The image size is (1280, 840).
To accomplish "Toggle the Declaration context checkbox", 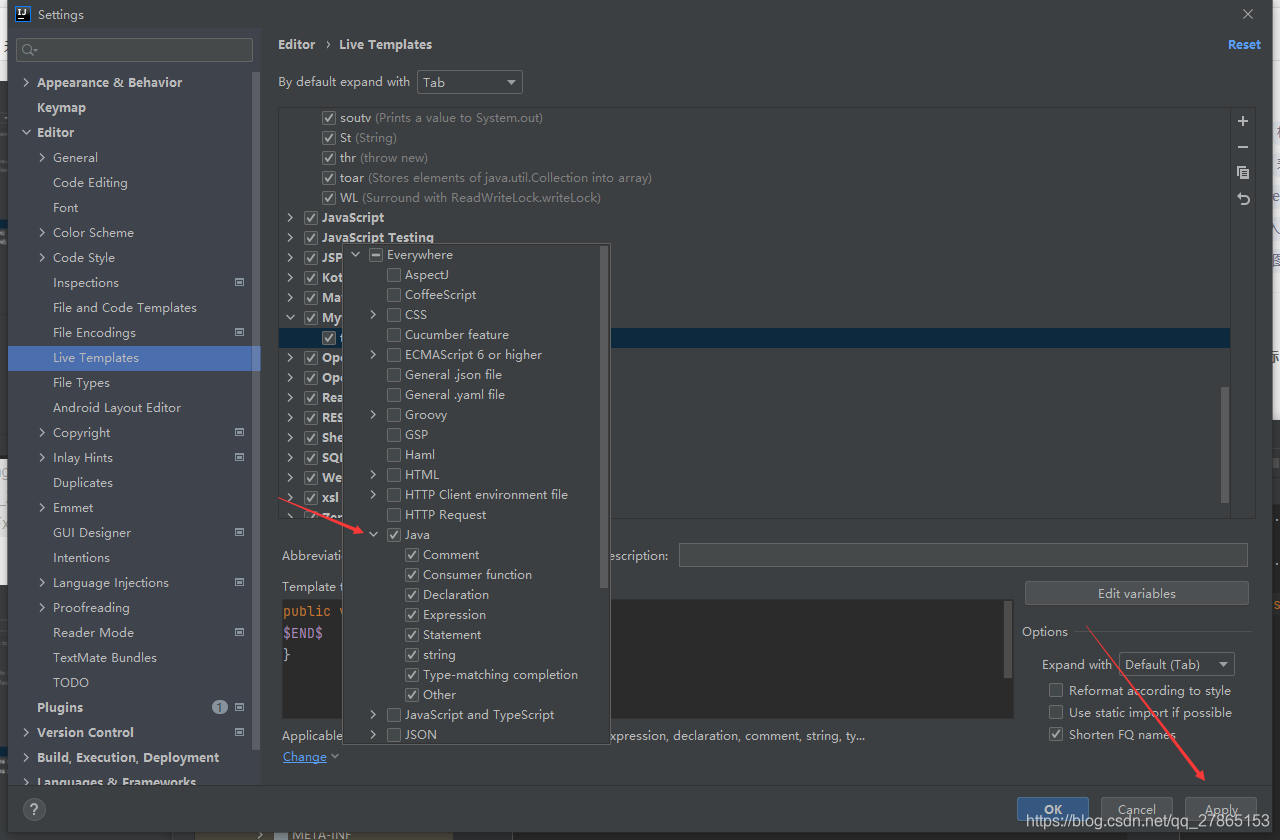I will tap(412, 595).
